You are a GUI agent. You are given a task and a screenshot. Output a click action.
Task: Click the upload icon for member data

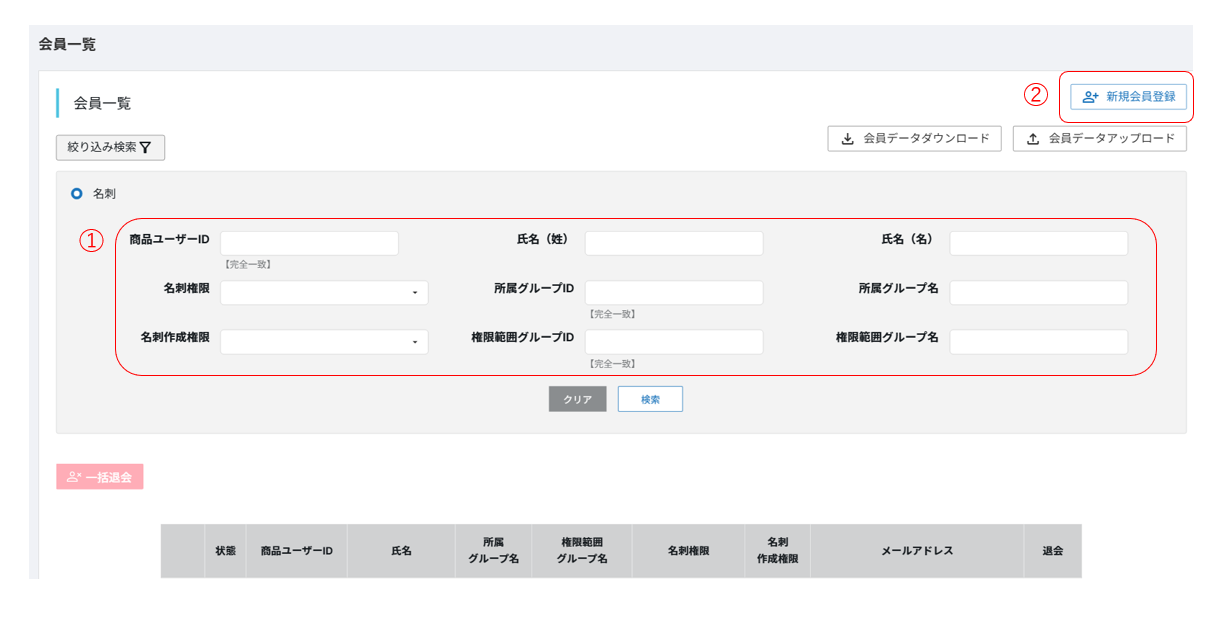(x=1034, y=139)
